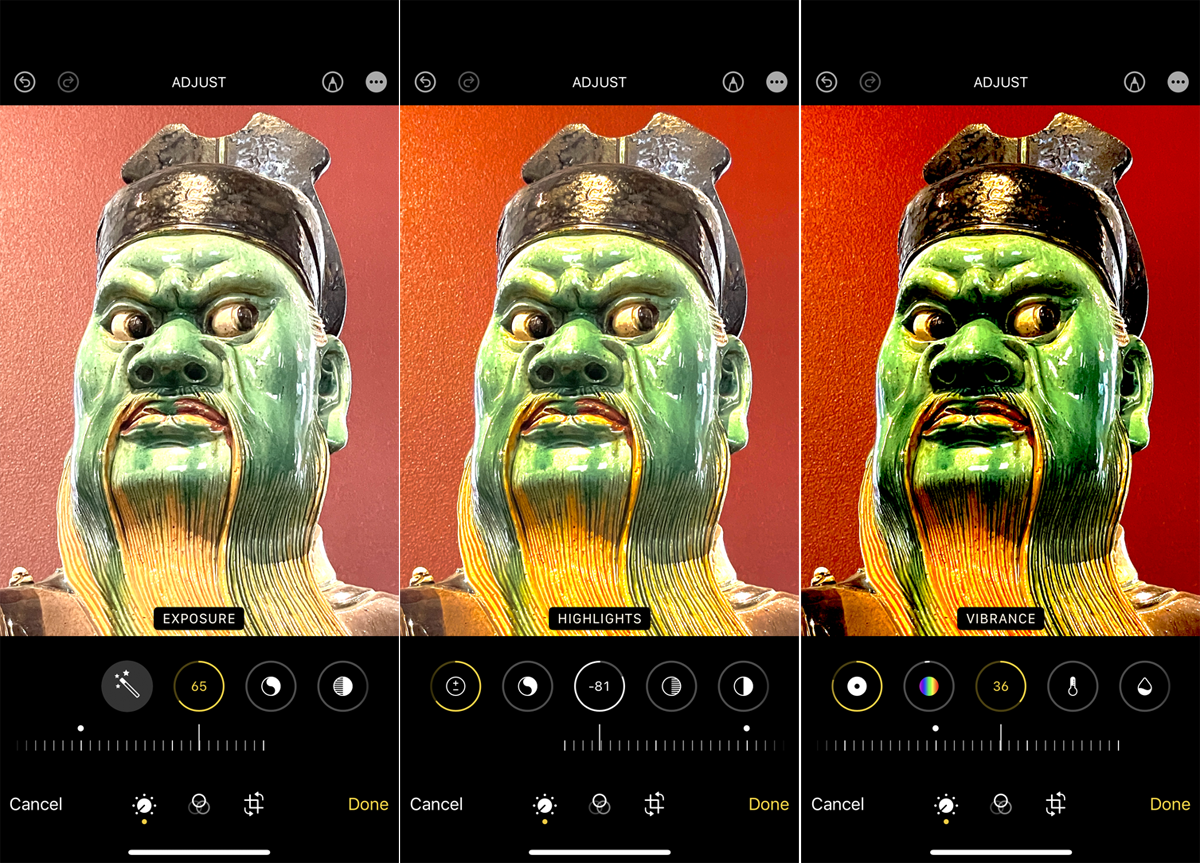The width and height of the screenshot is (1200, 863).
Task: Expand the ellipsis More options in Vibrance screen
Action: pos(1178,82)
